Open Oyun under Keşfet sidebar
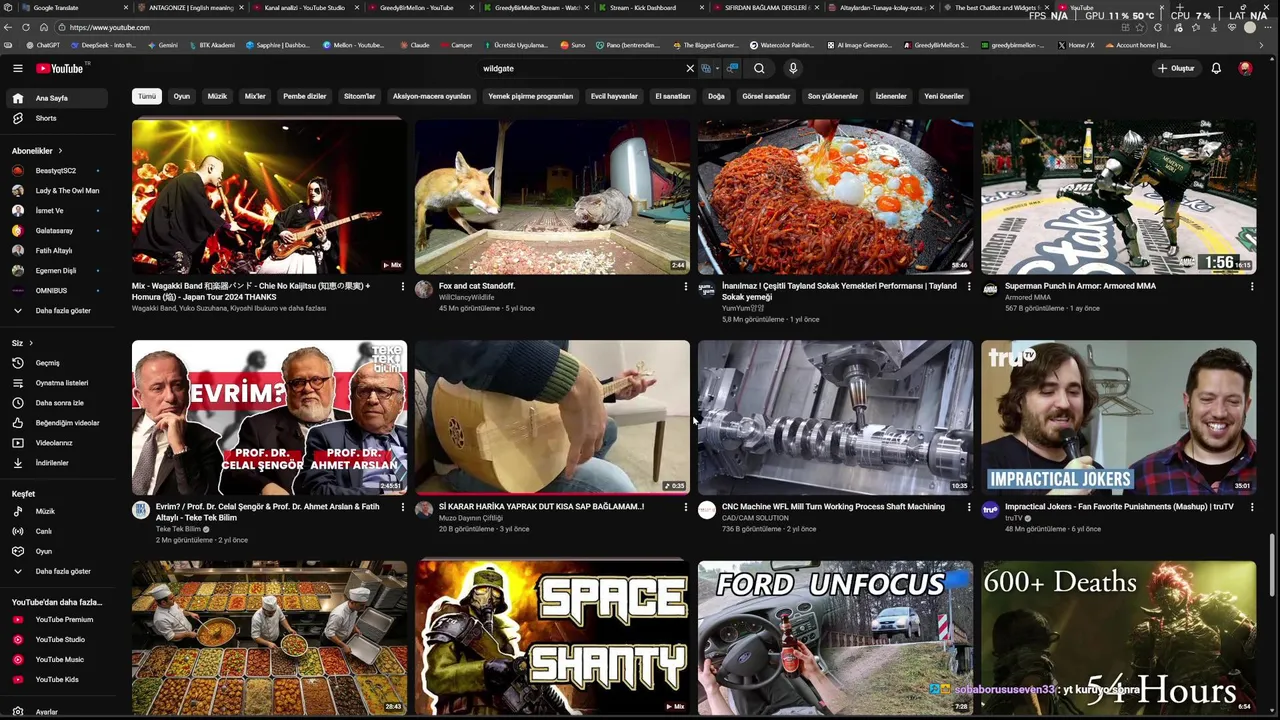The image size is (1280, 720). 58,551
